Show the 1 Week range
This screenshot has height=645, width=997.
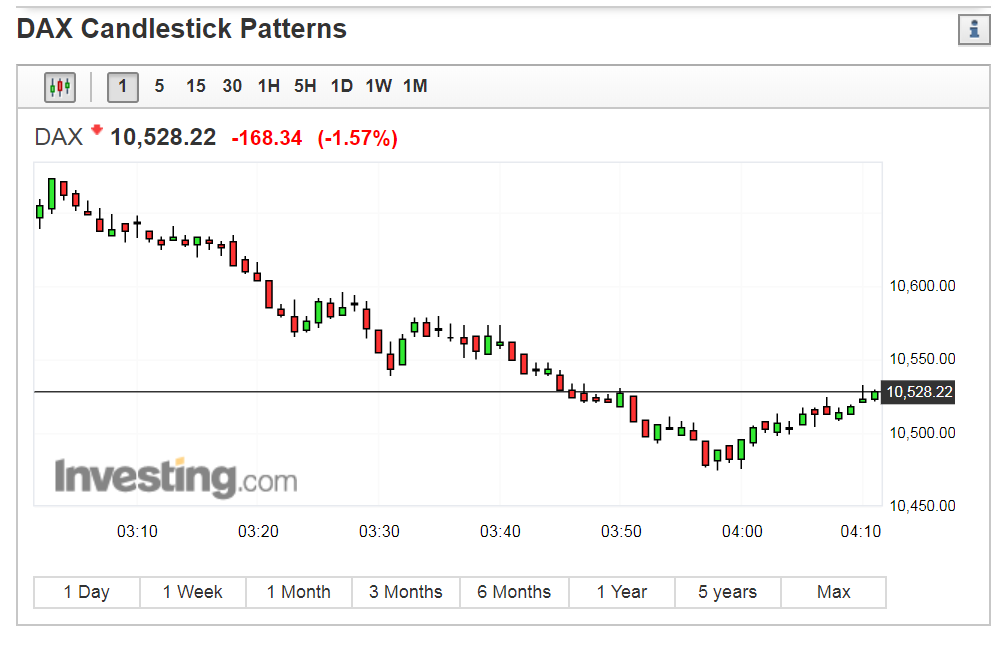point(193,592)
